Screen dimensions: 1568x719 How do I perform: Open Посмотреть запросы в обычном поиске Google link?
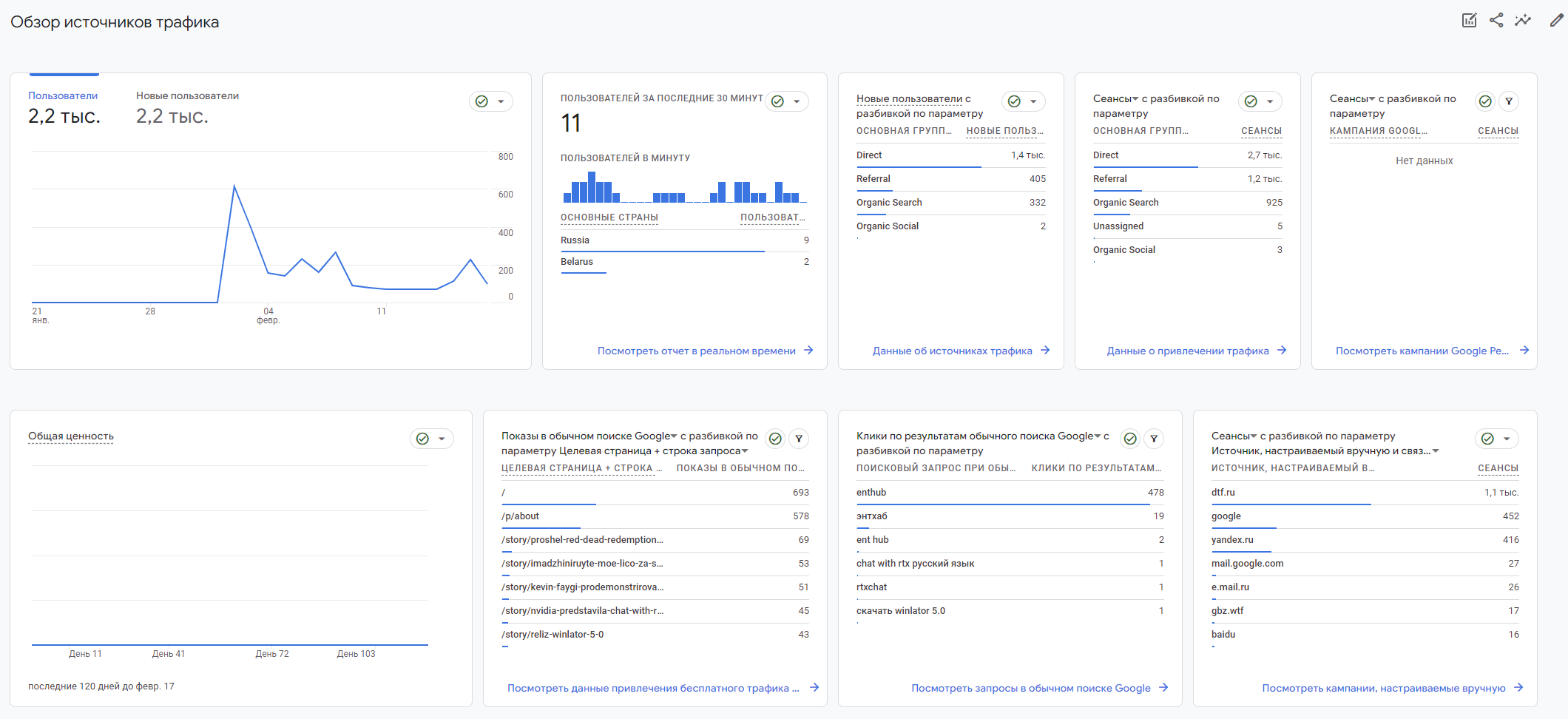(1040, 688)
